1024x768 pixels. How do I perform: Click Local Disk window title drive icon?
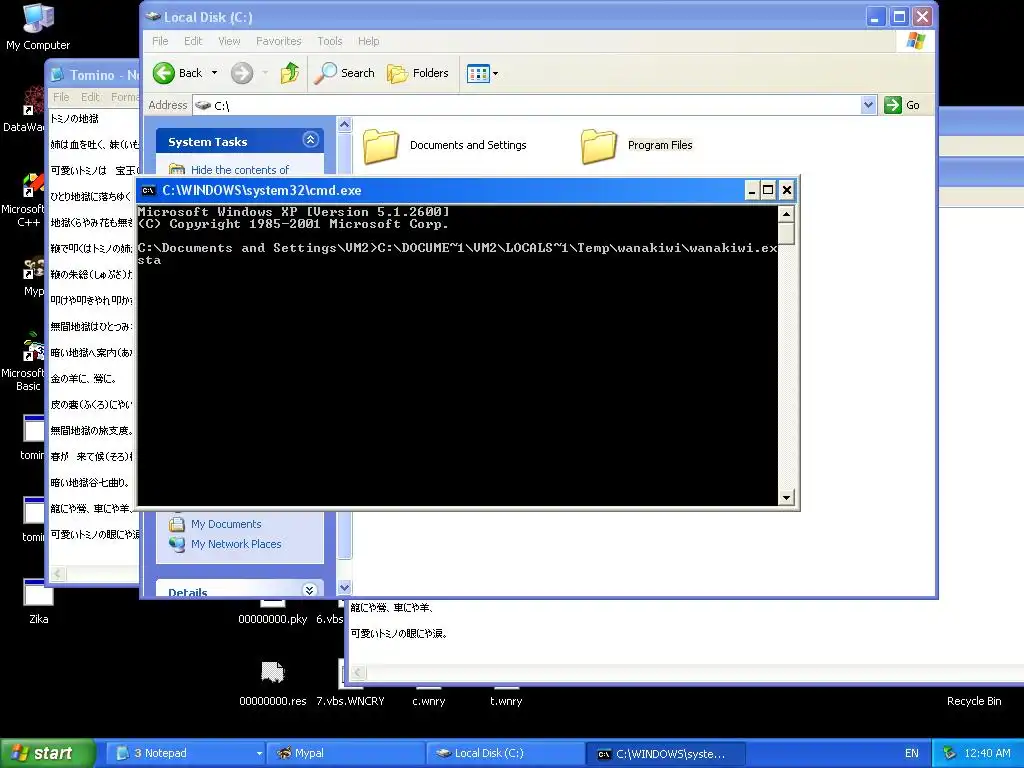click(153, 17)
